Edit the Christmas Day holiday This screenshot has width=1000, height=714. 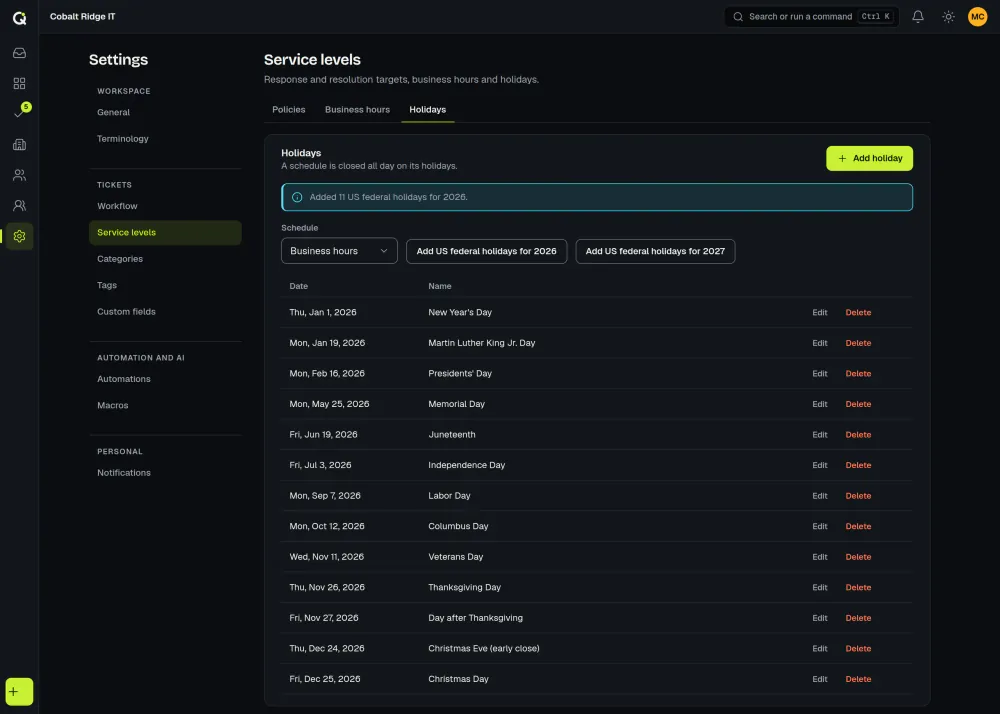click(820, 680)
